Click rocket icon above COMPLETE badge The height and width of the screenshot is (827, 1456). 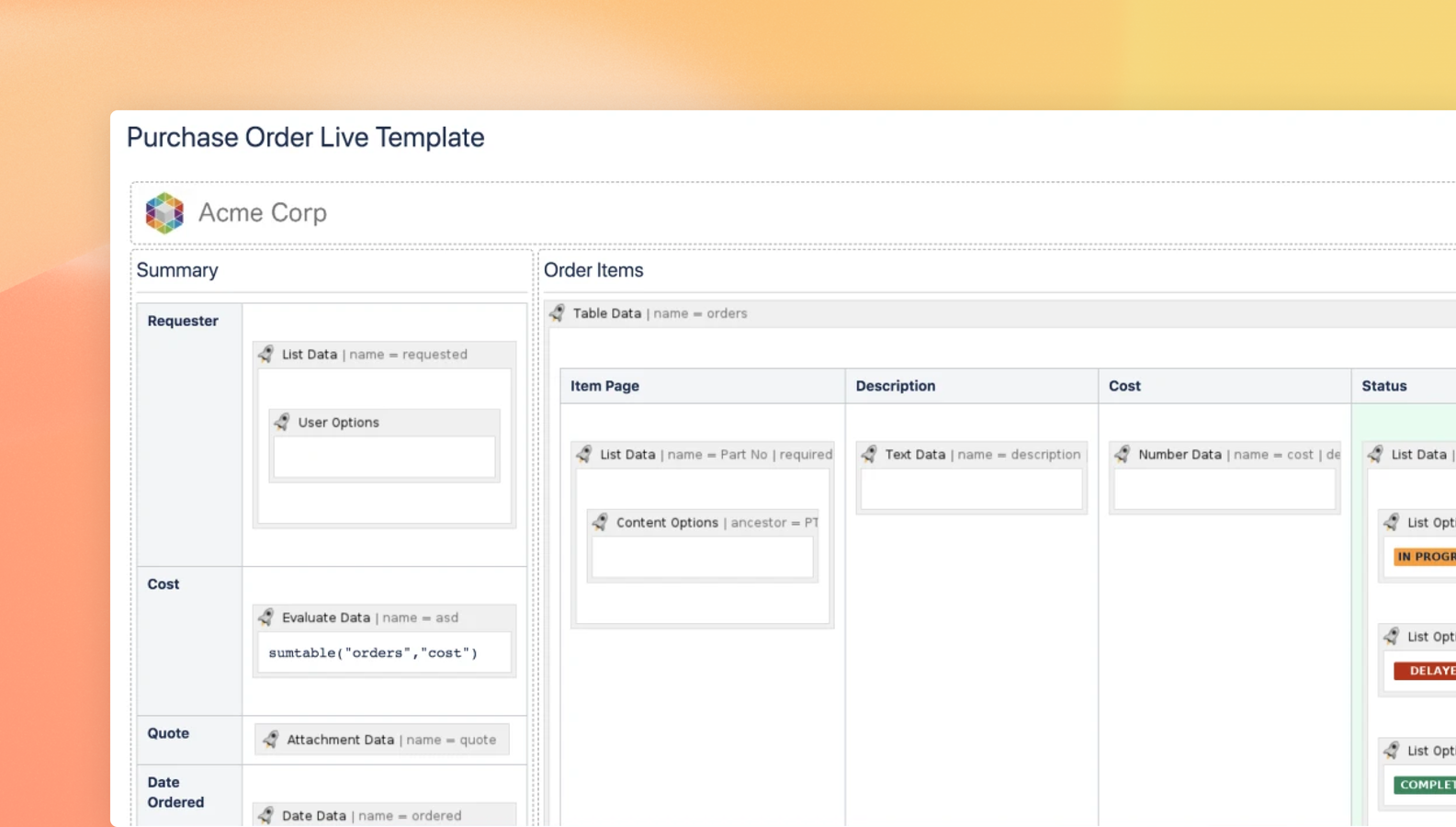[x=1392, y=750]
